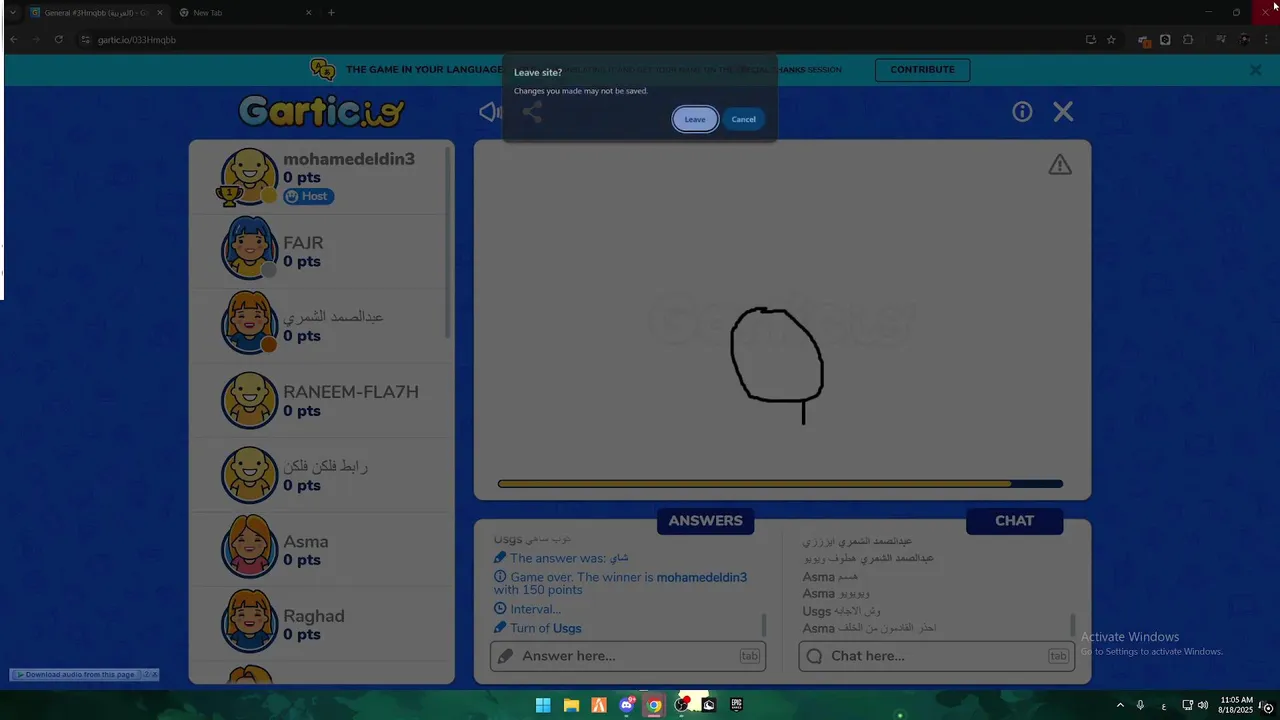Viewport: 1280px width, 720px height.
Task: Click Asma's player avatar
Action: tap(249, 547)
